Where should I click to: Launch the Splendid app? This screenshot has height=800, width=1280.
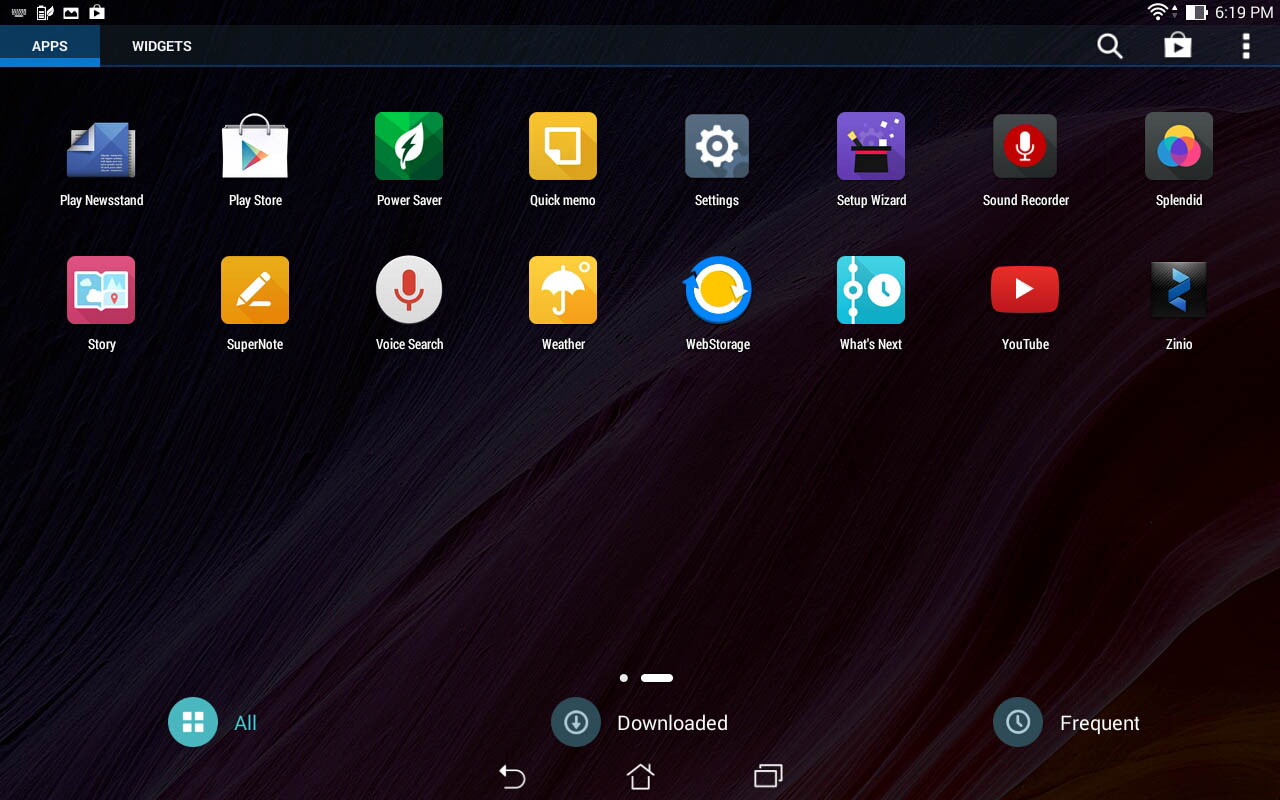pos(1179,160)
